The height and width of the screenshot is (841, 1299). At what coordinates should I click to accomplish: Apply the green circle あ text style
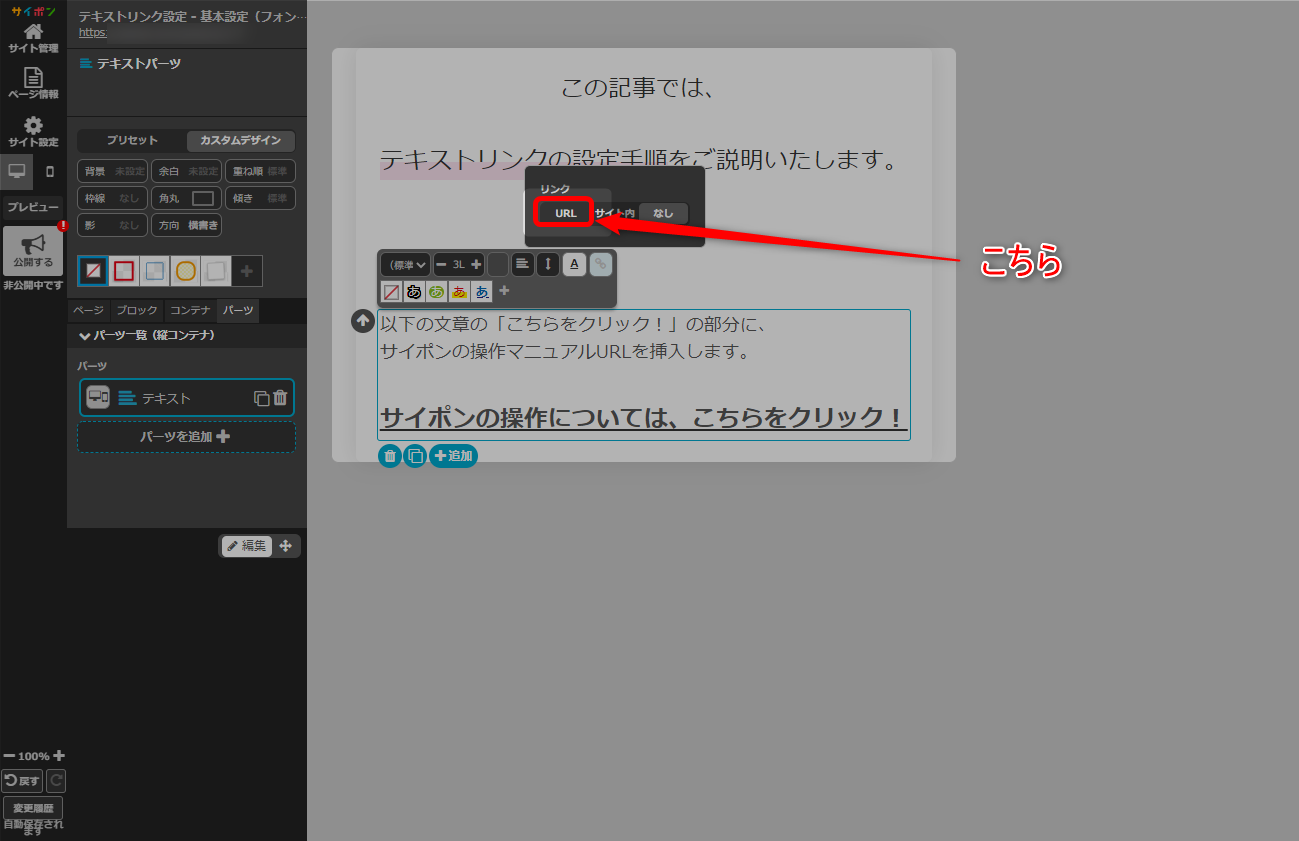click(x=437, y=292)
